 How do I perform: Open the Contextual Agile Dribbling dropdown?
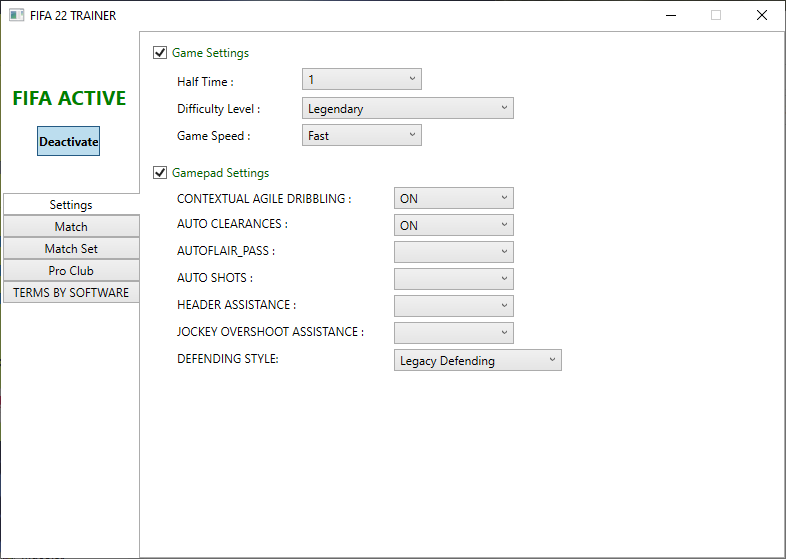click(454, 199)
